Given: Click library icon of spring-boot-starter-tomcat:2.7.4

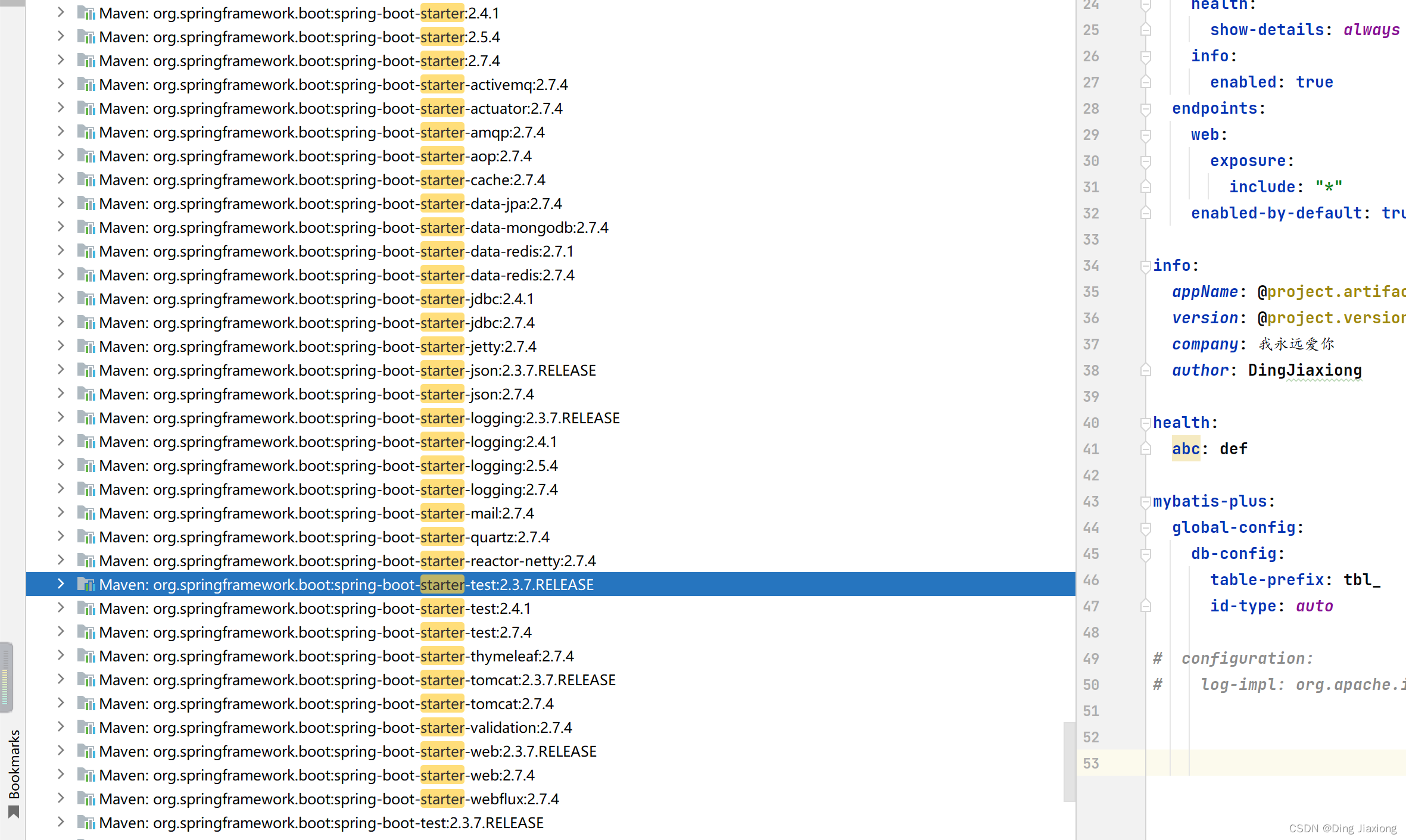Looking at the screenshot, I should tap(86, 704).
